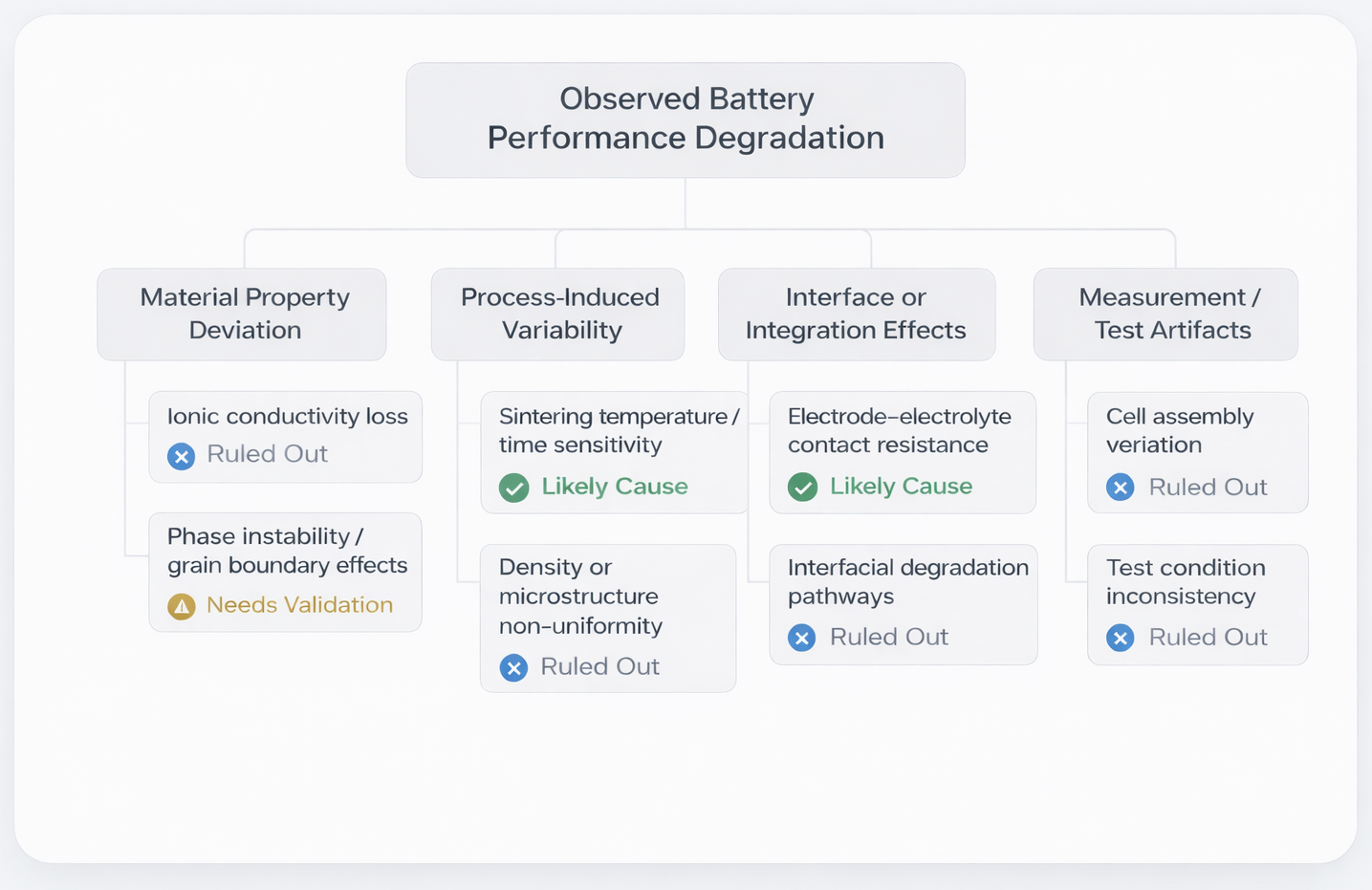Click the Likely Cause label under Electrode–electrolyte contact
Image resolution: width=1372 pixels, height=890 pixels.
(901, 487)
